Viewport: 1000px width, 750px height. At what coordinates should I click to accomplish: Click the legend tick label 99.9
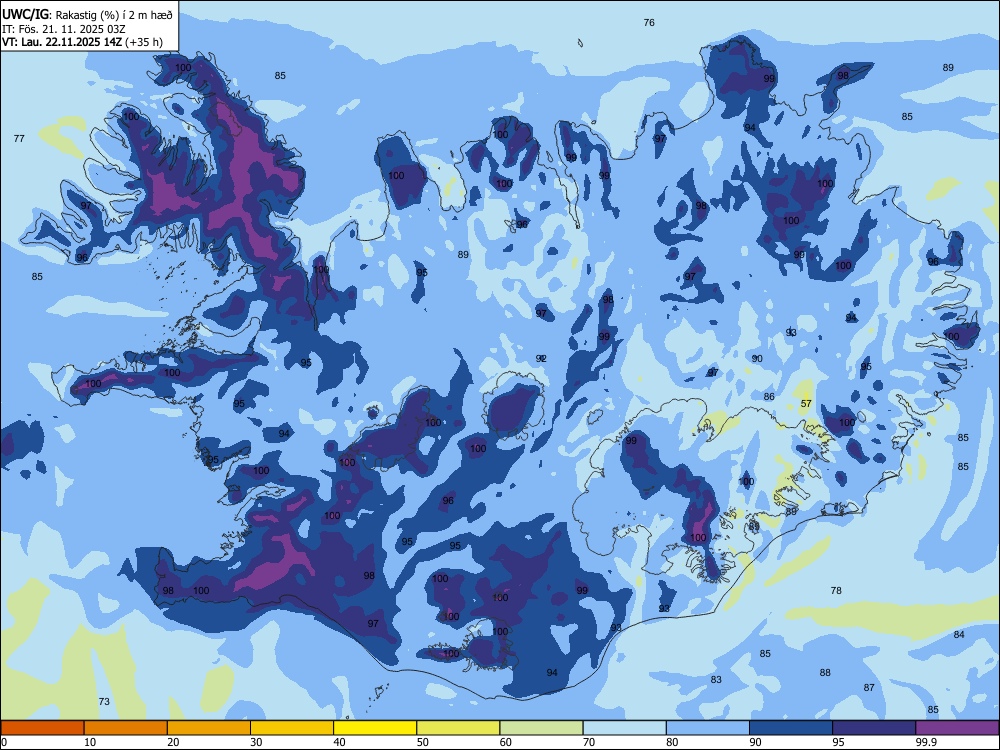pos(926,742)
